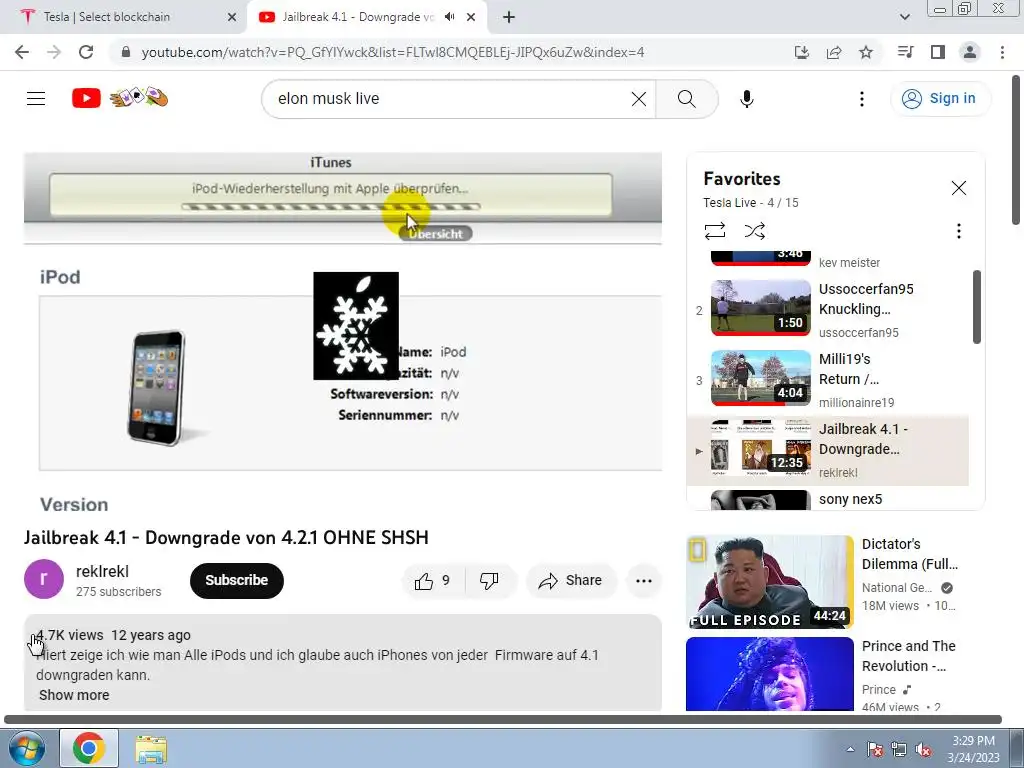Screen dimensions: 1024x768
Task: Play Ussoccerfan95 Knuckling video in playlist
Action: 828,310
